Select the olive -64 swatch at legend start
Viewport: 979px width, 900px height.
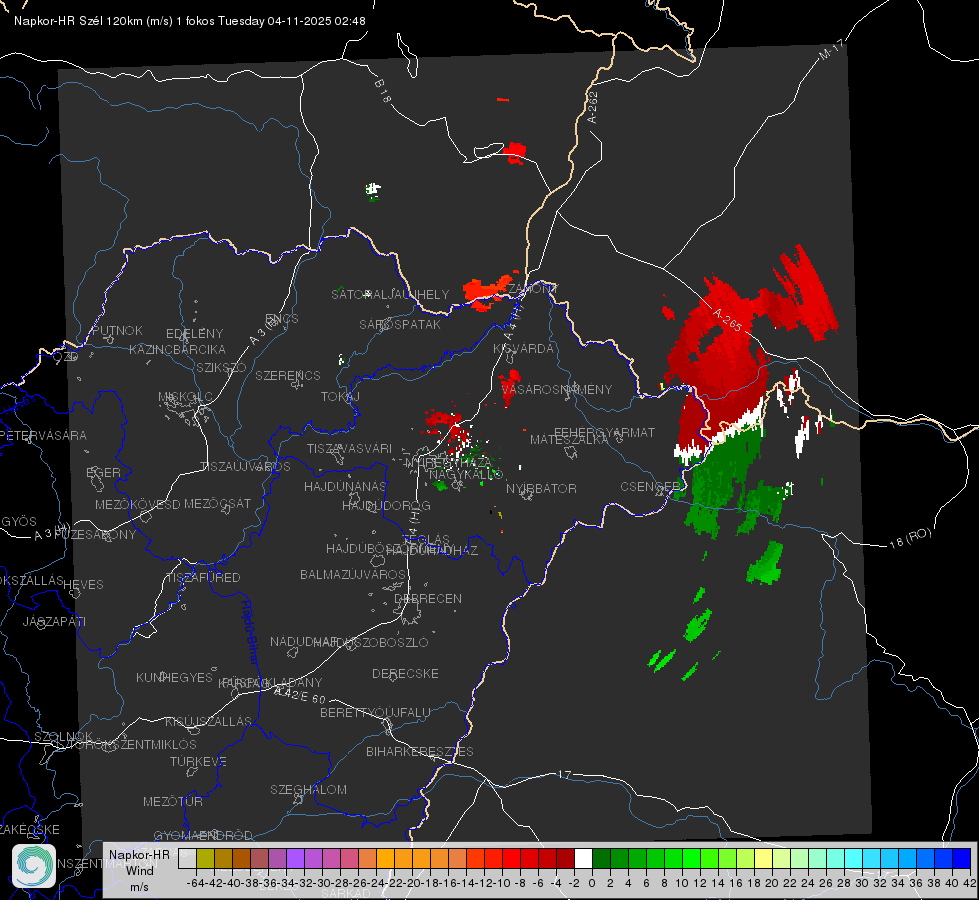tap(205, 859)
